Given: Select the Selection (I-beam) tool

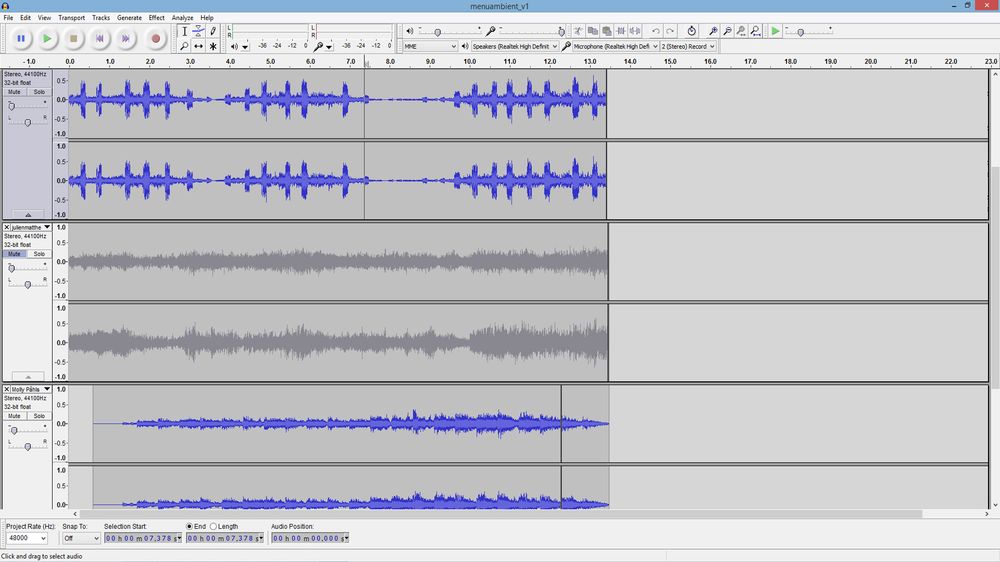Looking at the screenshot, I should click(x=184, y=31).
